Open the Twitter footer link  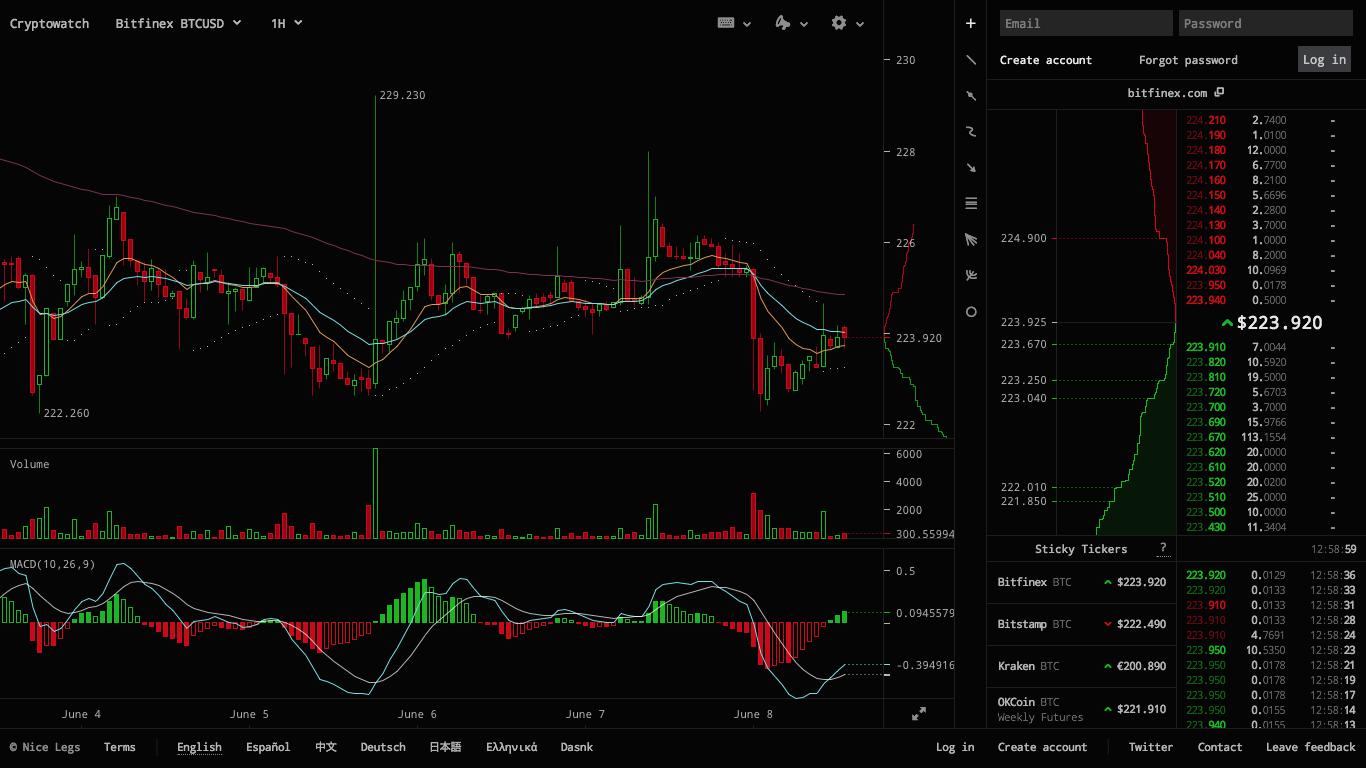click(x=1151, y=747)
